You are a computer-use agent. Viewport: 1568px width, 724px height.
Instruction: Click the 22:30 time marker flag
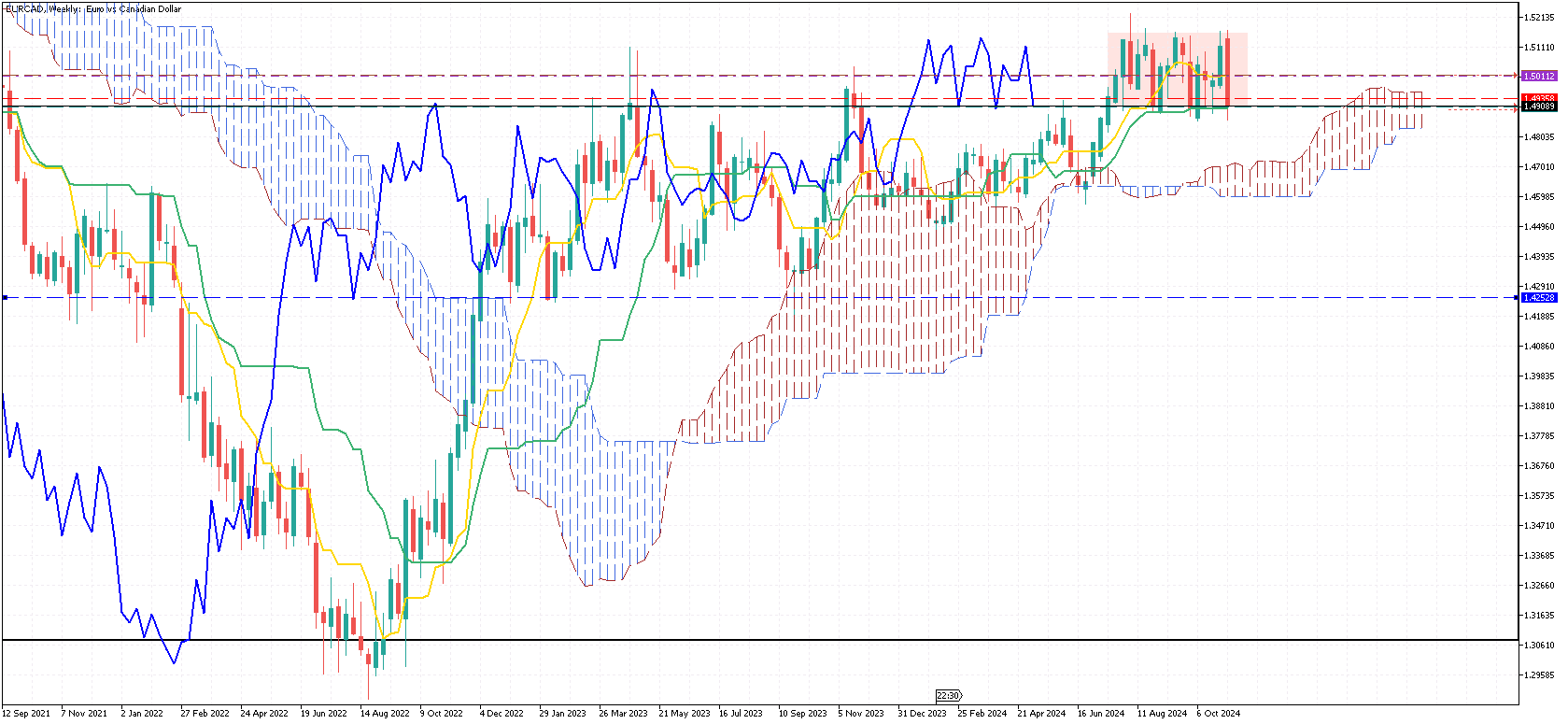[x=948, y=695]
